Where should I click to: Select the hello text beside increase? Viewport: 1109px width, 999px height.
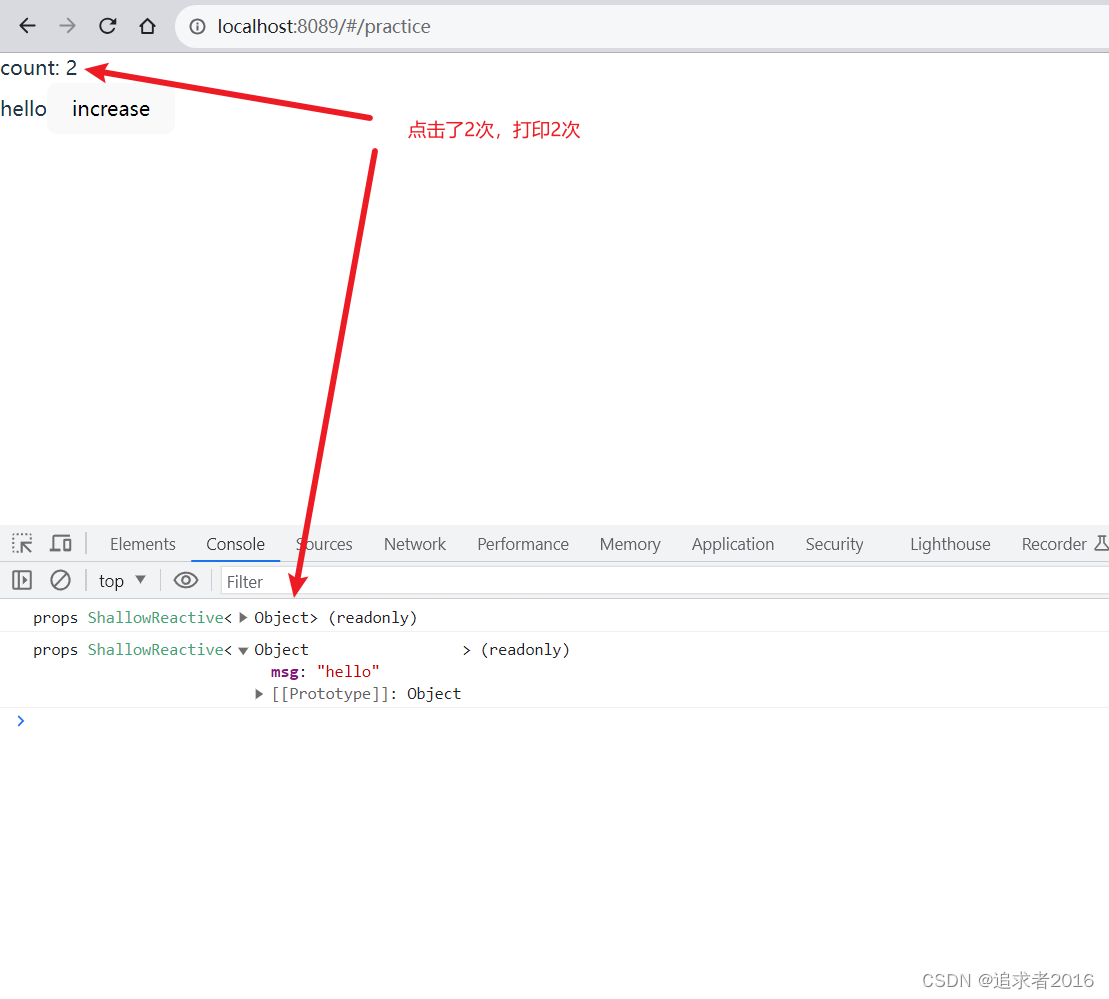tap(23, 109)
